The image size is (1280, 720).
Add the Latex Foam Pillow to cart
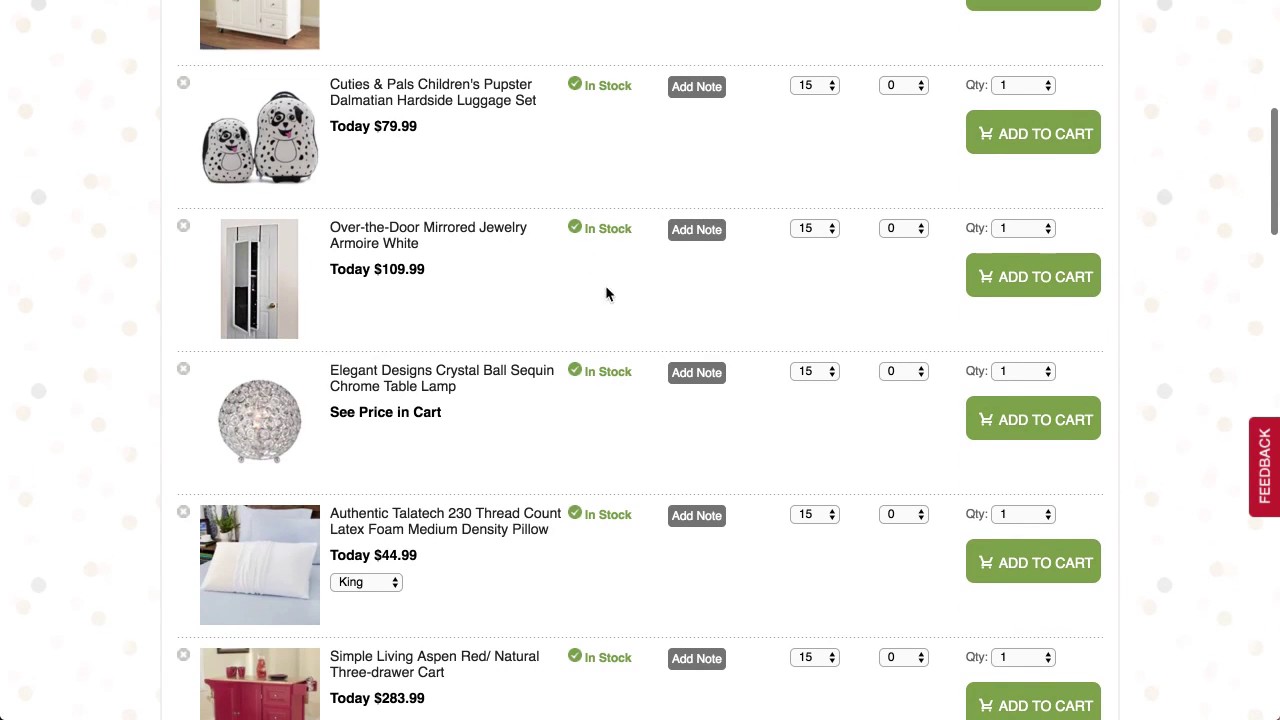coord(1033,562)
